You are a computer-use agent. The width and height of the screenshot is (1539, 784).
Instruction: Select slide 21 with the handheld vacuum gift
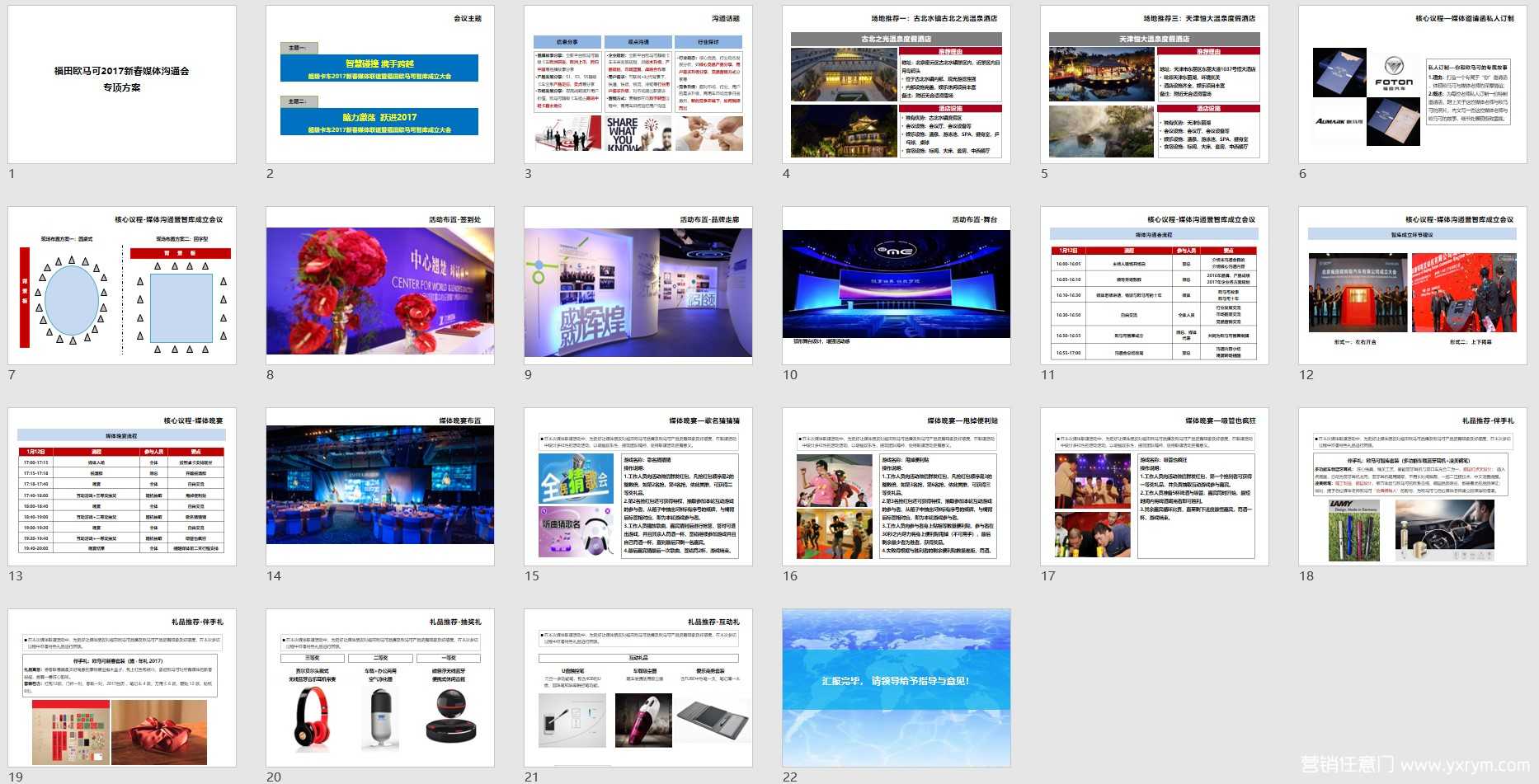638,688
